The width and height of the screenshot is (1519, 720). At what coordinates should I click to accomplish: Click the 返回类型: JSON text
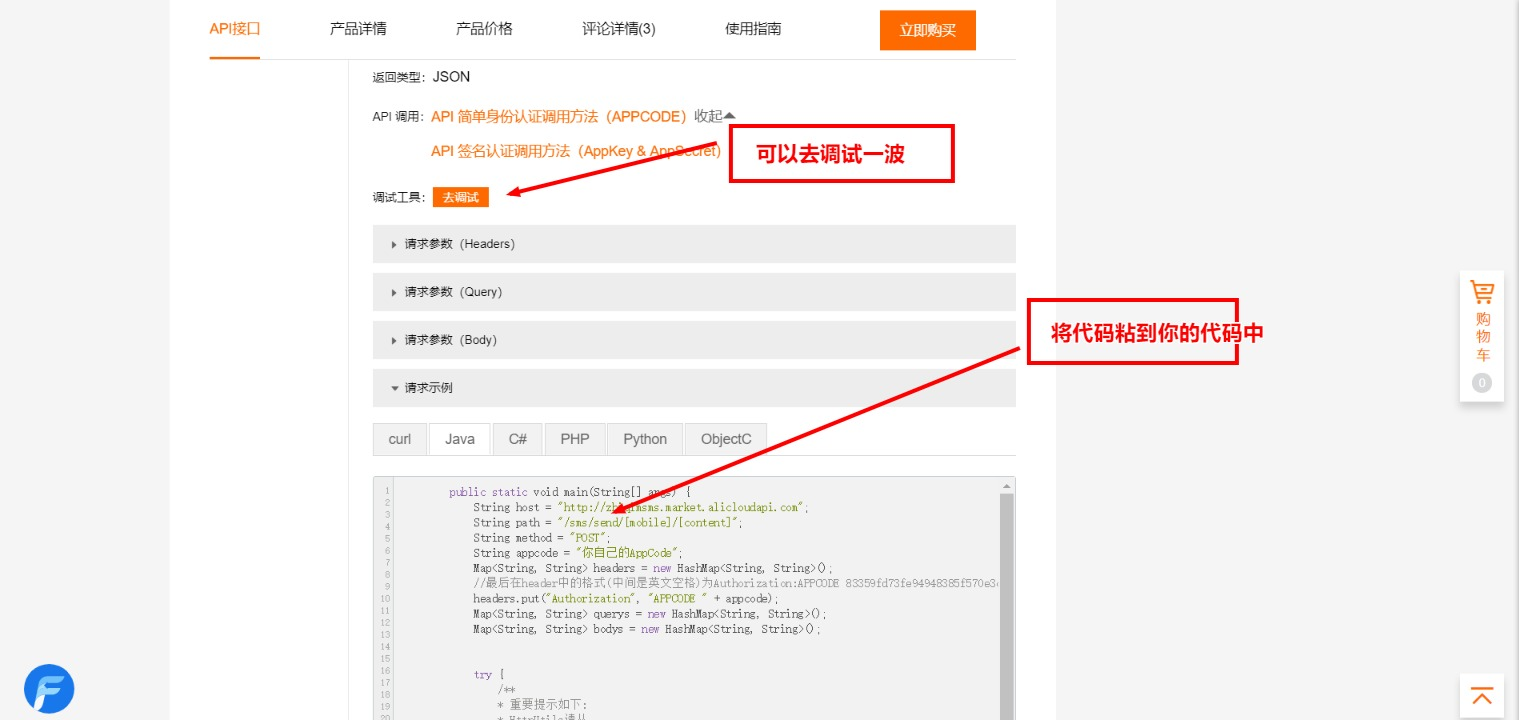pyautogui.click(x=421, y=77)
